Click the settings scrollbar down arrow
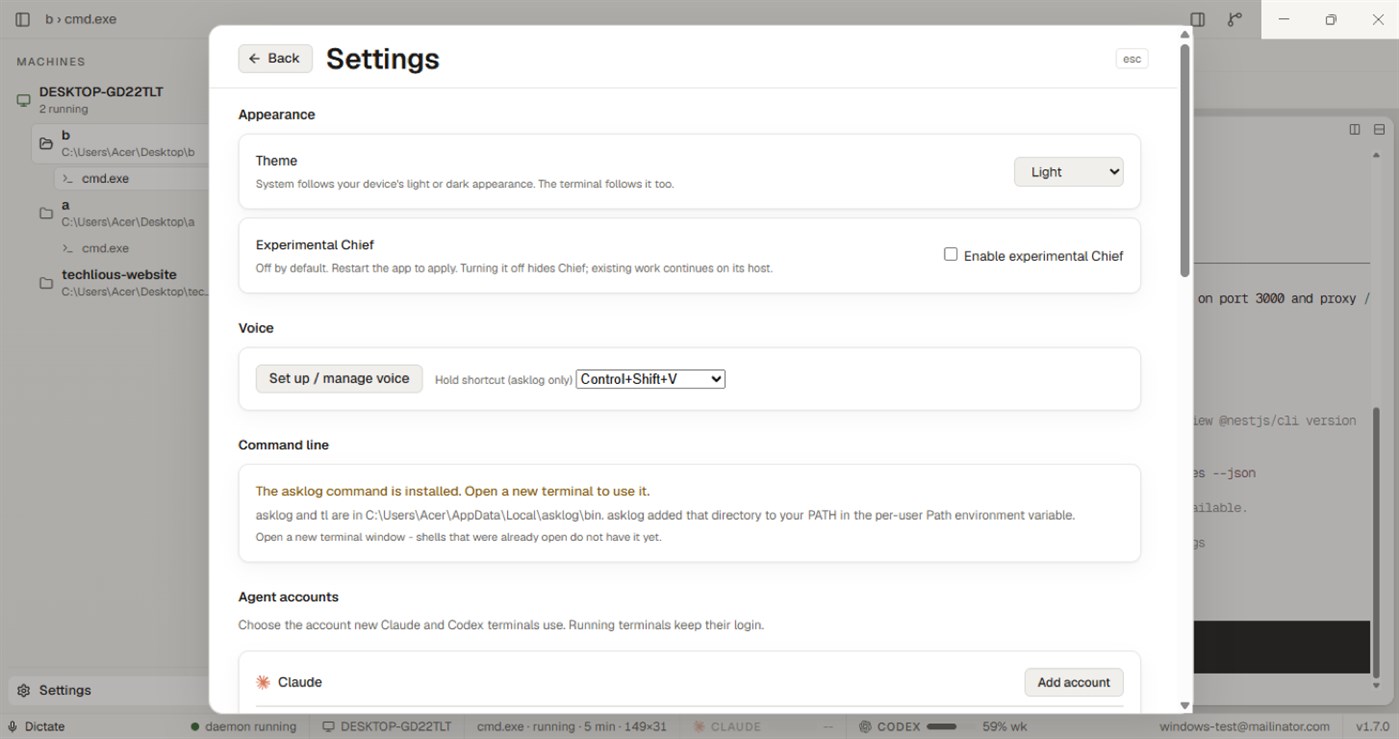 click(1185, 706)
